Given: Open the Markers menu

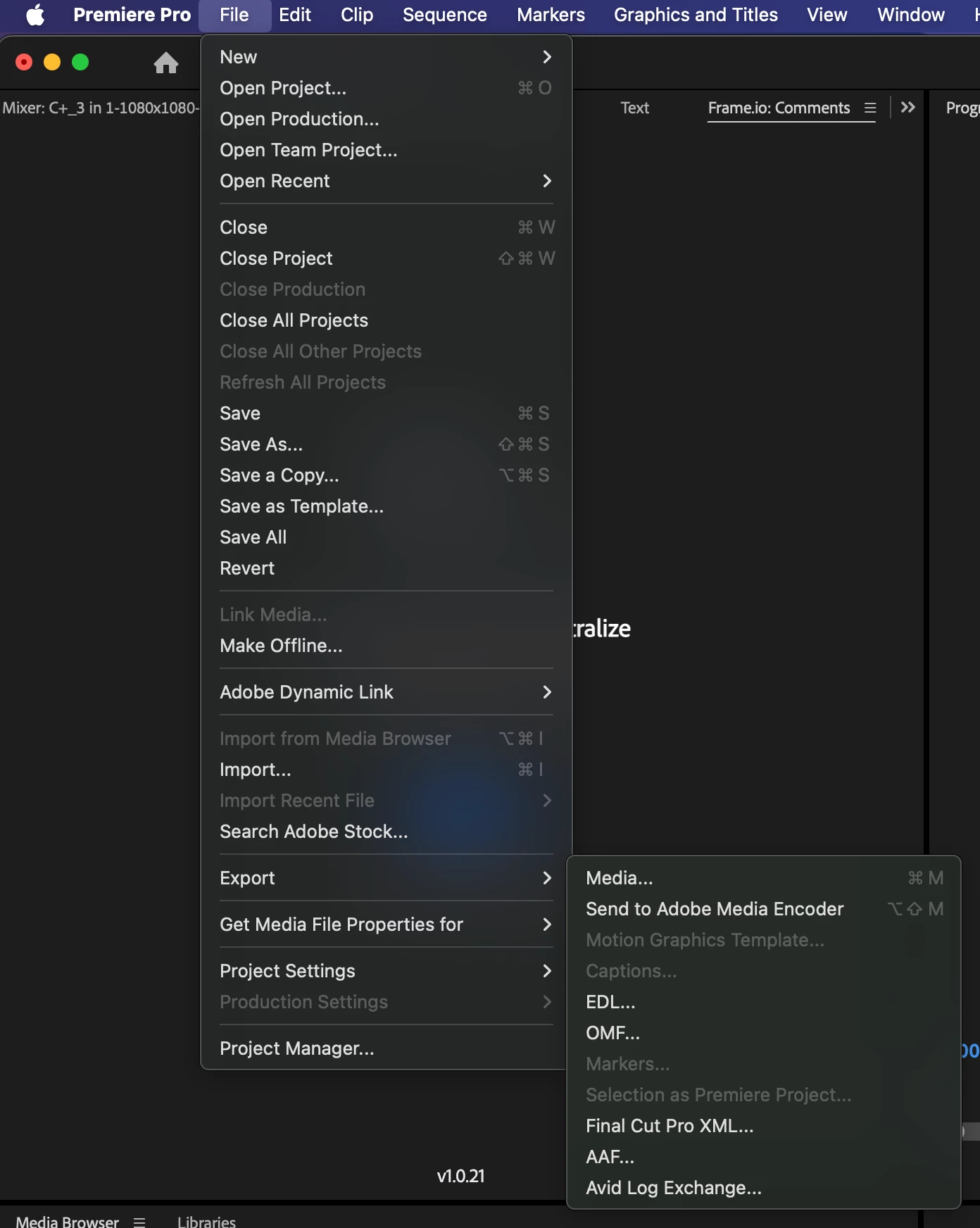Looking at the screenshot, I should point(551,15).
